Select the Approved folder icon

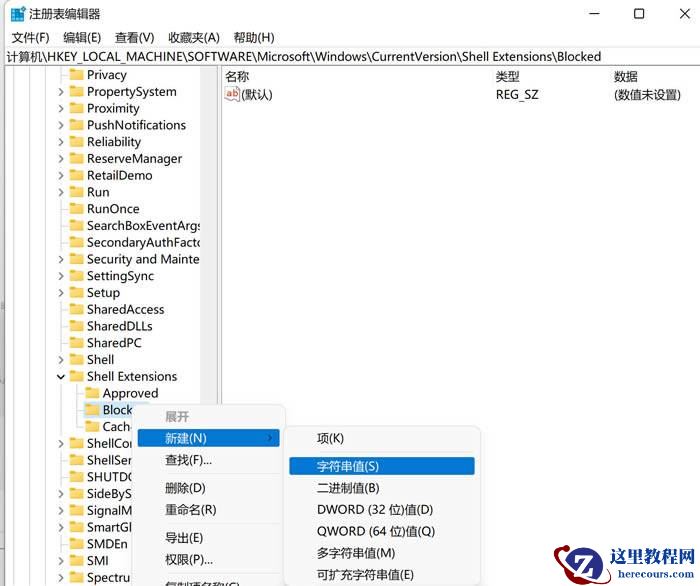point(92,393)
